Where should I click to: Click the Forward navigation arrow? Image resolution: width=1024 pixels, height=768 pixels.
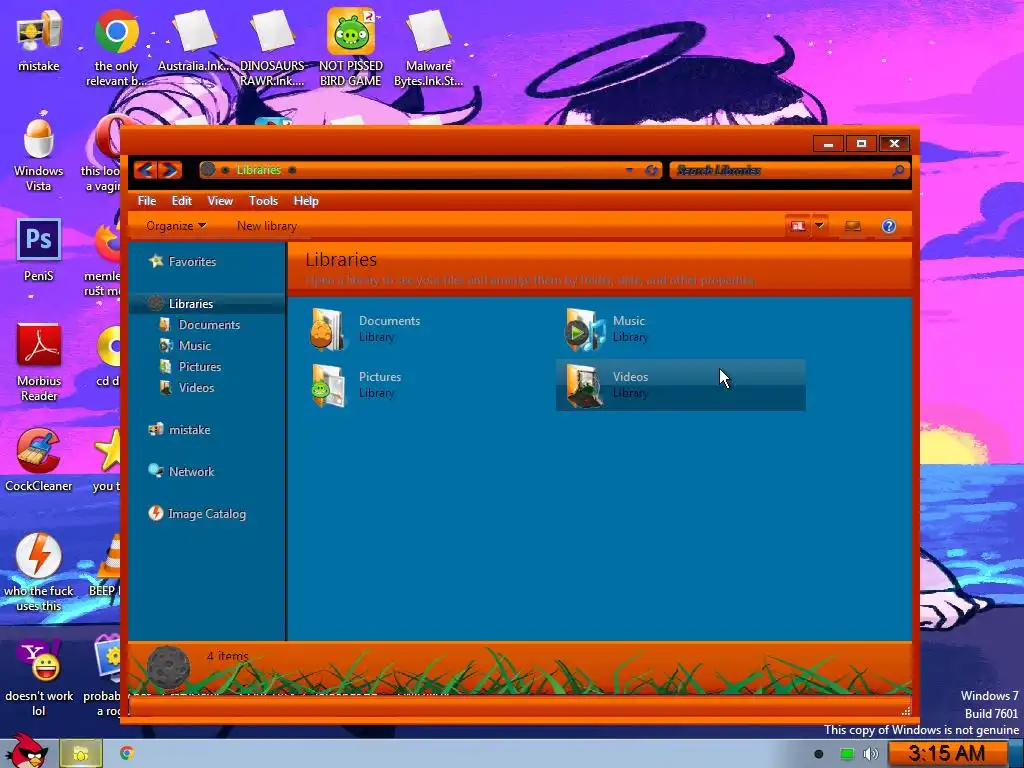click(169, 170)
